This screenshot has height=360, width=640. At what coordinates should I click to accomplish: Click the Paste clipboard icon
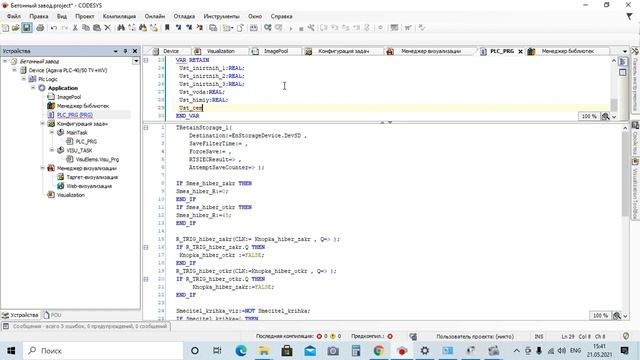click(97, 28)
